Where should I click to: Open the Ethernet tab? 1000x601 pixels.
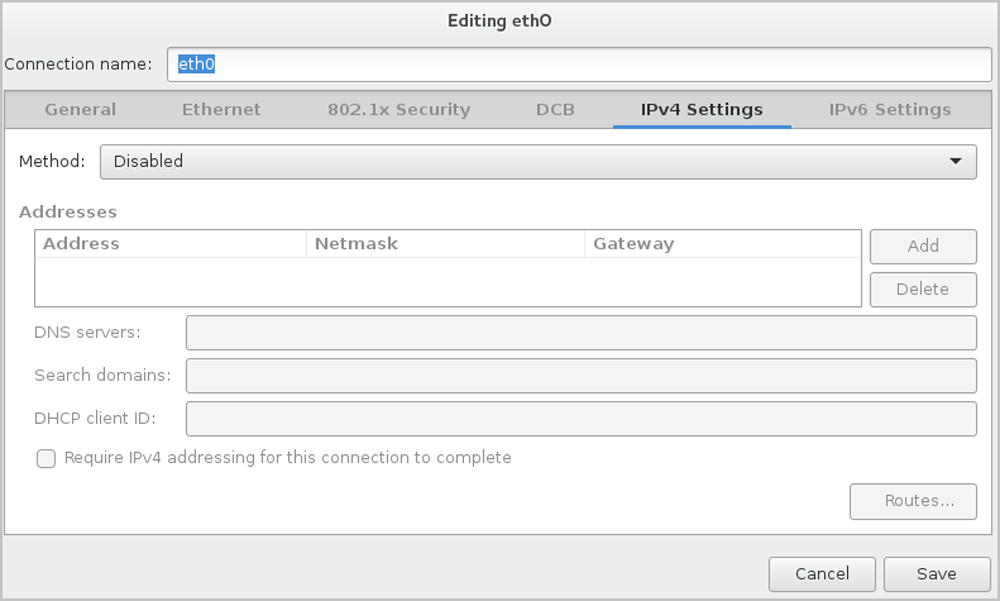click(221, 110)
